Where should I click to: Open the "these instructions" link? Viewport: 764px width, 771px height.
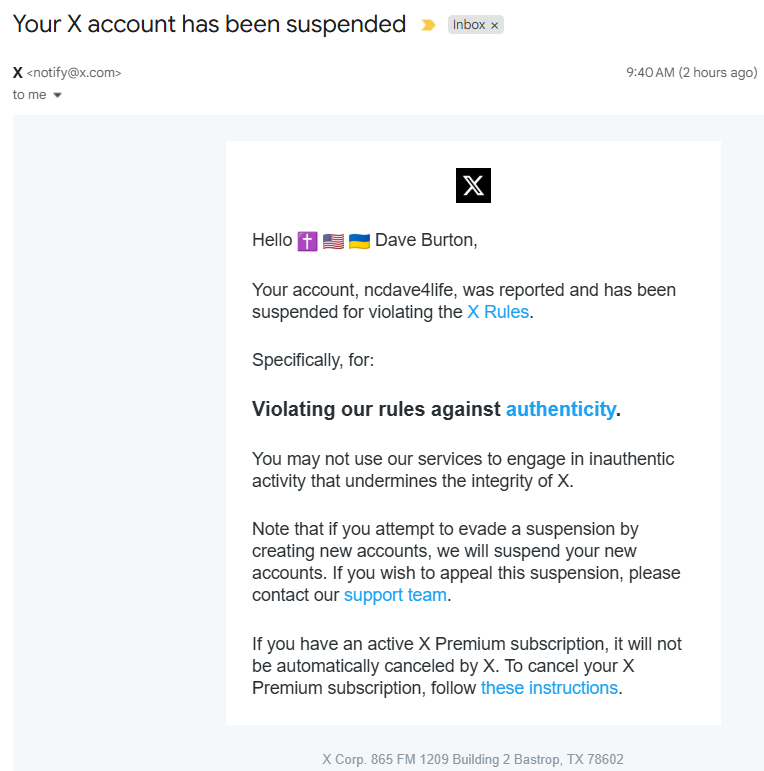click(x=549, y=688)
